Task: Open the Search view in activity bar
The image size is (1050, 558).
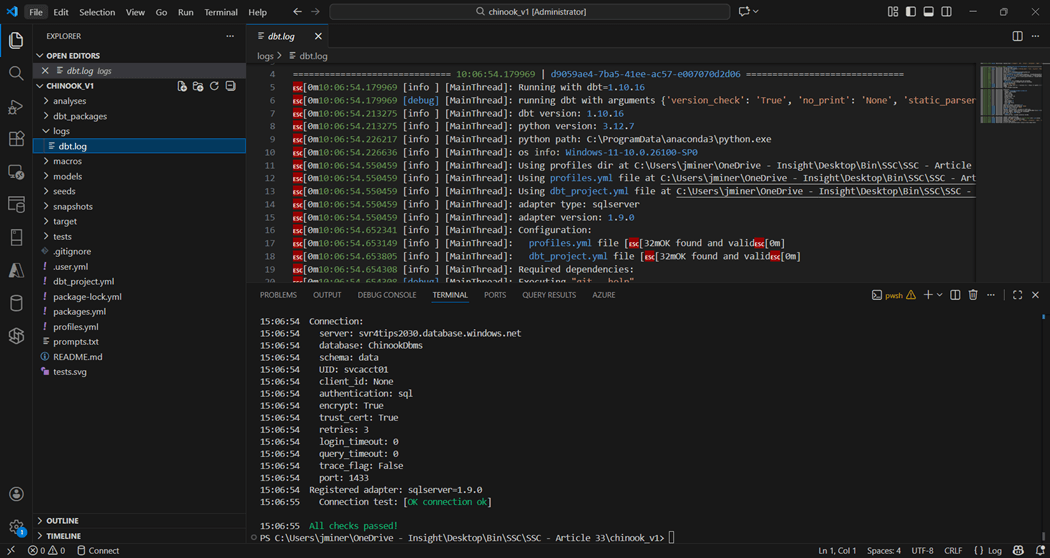Action: point(16,73)
